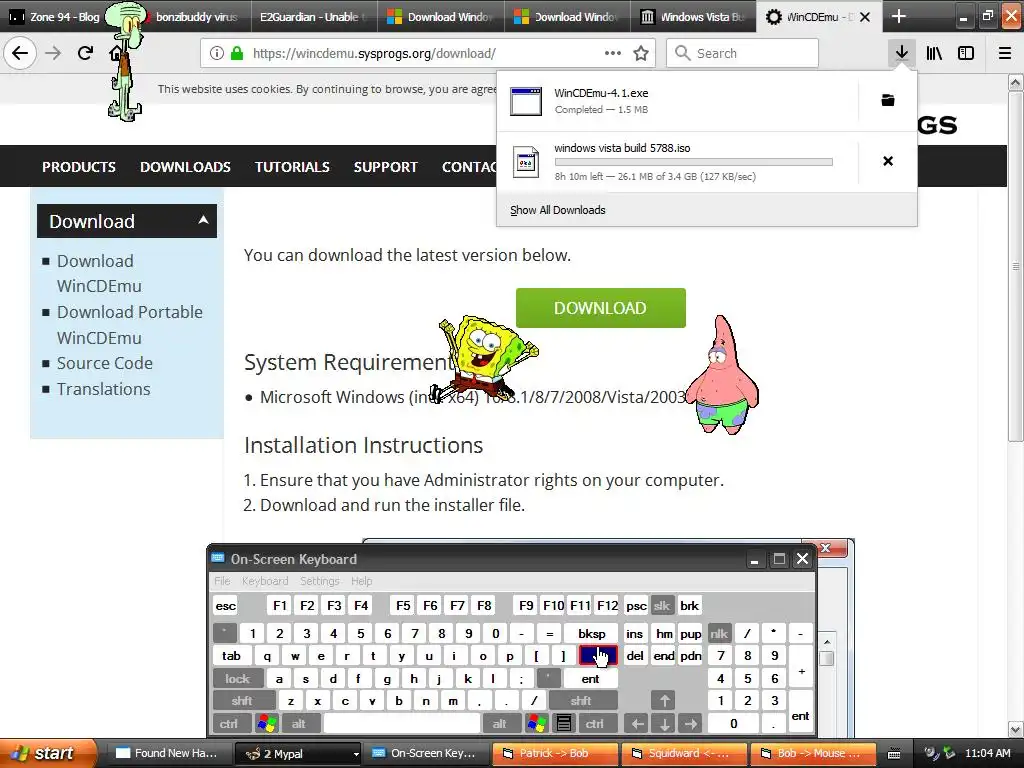Click the vista iso download progress bar
1024x768 pixels.
(694, 162)
